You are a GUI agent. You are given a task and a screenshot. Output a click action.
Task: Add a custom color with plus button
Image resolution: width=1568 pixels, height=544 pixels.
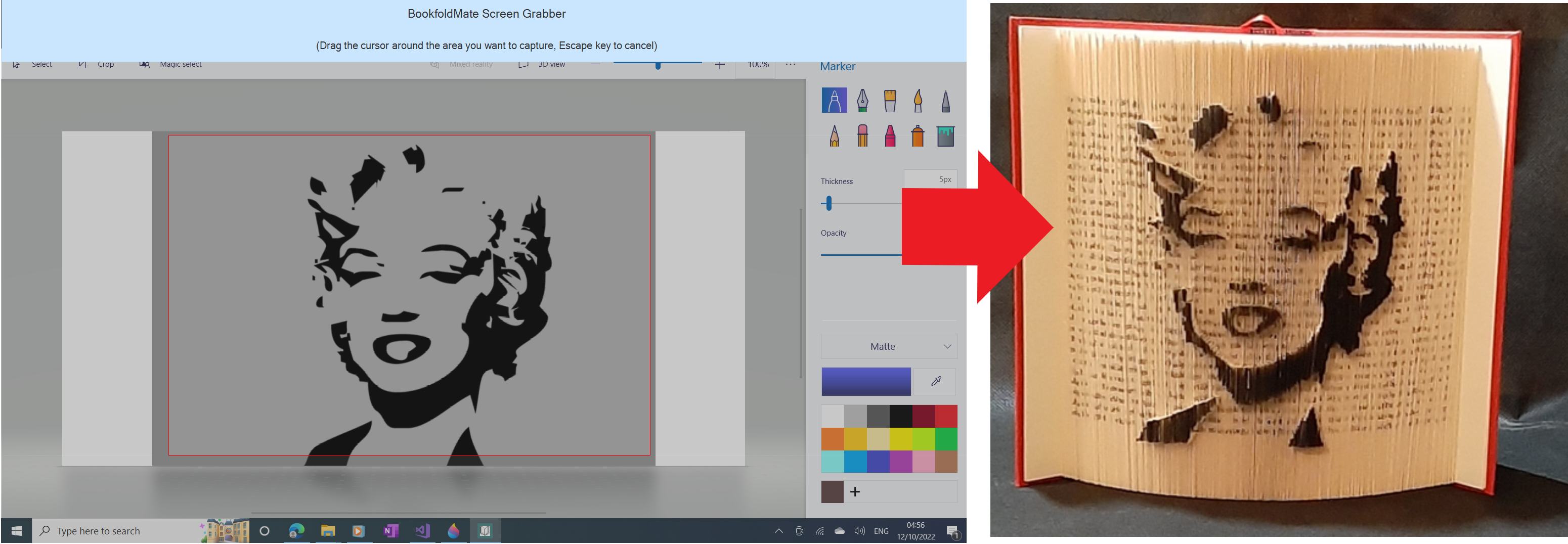click(855, 491)
